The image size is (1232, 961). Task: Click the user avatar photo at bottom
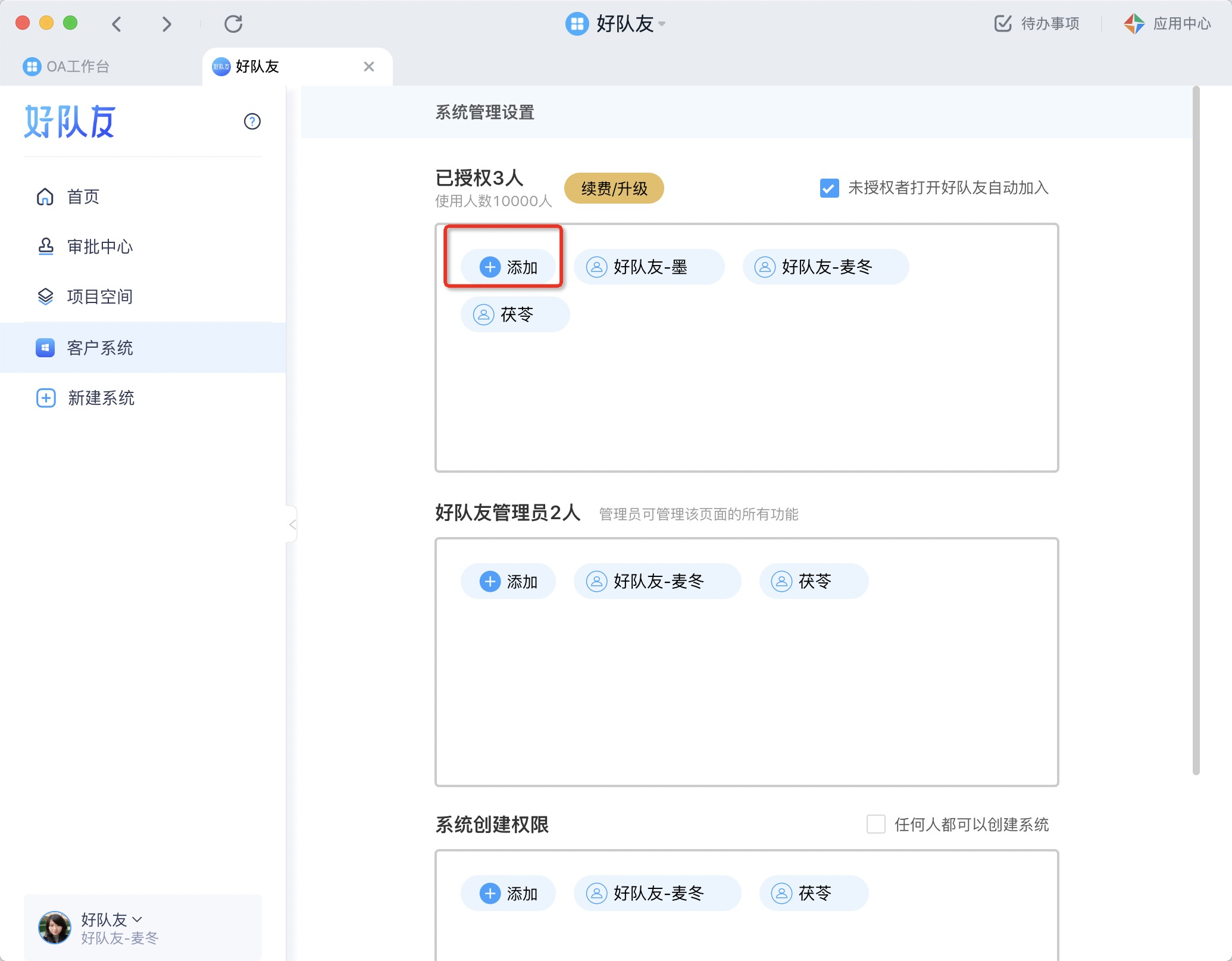click(55, 928)
